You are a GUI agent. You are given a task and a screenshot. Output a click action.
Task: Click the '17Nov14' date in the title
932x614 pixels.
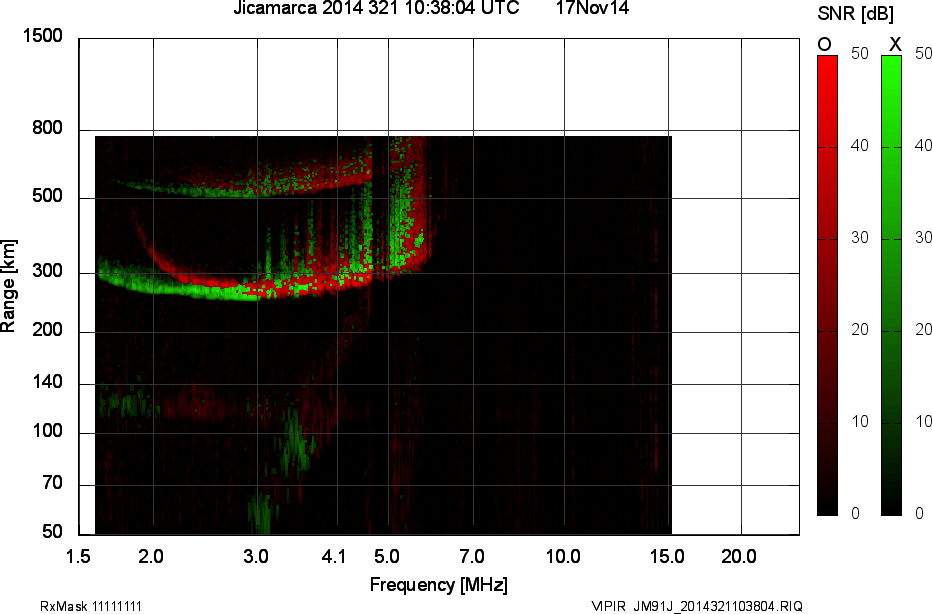coord(592,8)
